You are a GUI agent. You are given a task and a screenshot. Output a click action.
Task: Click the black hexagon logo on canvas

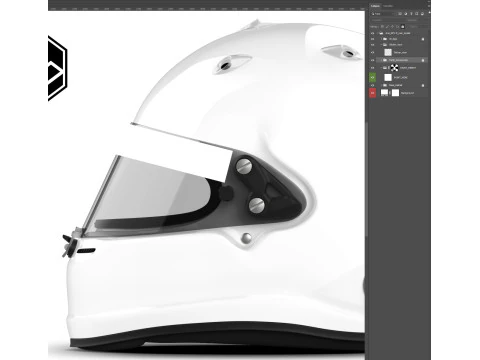point(58,68)
